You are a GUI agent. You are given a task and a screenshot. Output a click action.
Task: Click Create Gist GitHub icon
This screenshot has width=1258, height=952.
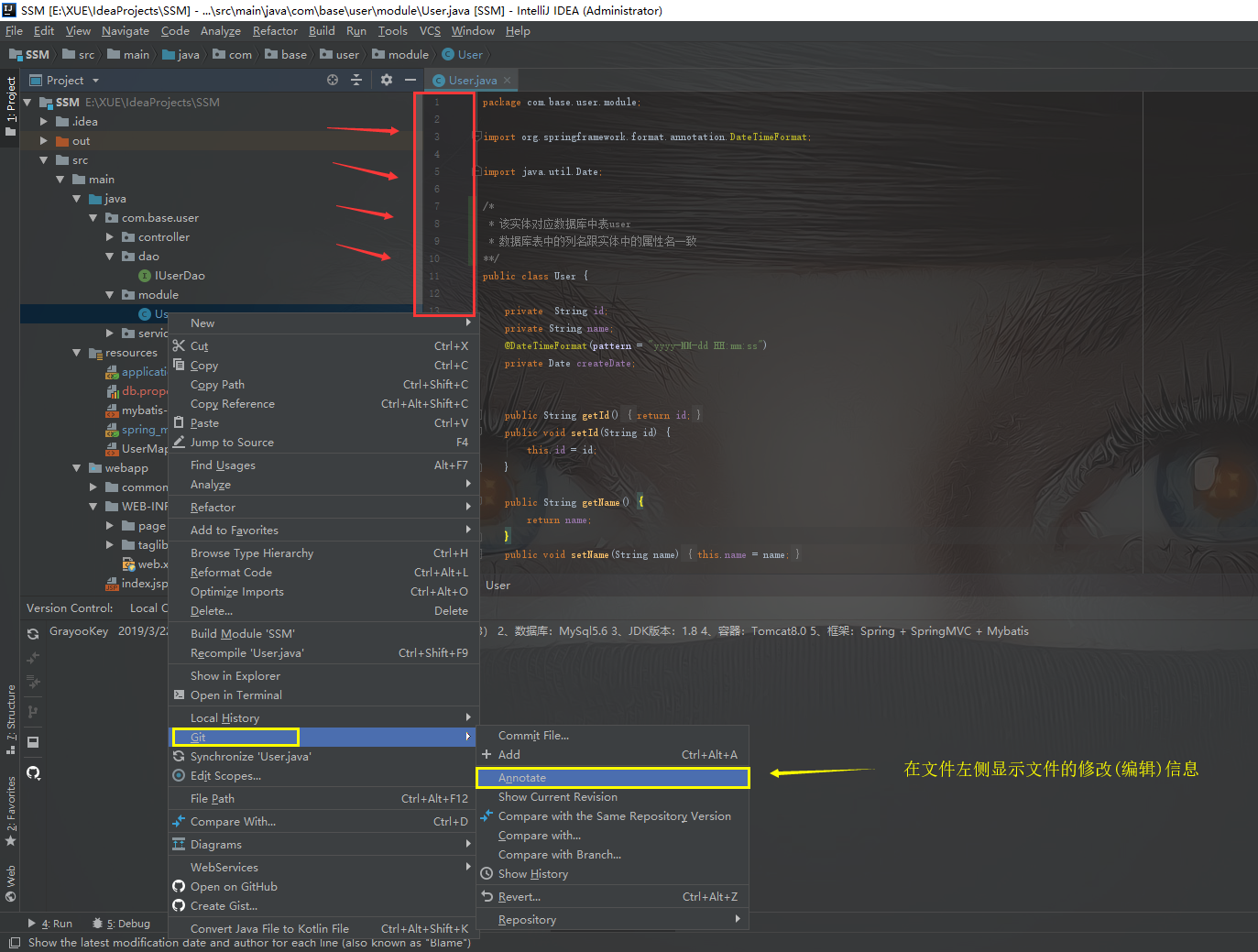[x=179, y=905]
